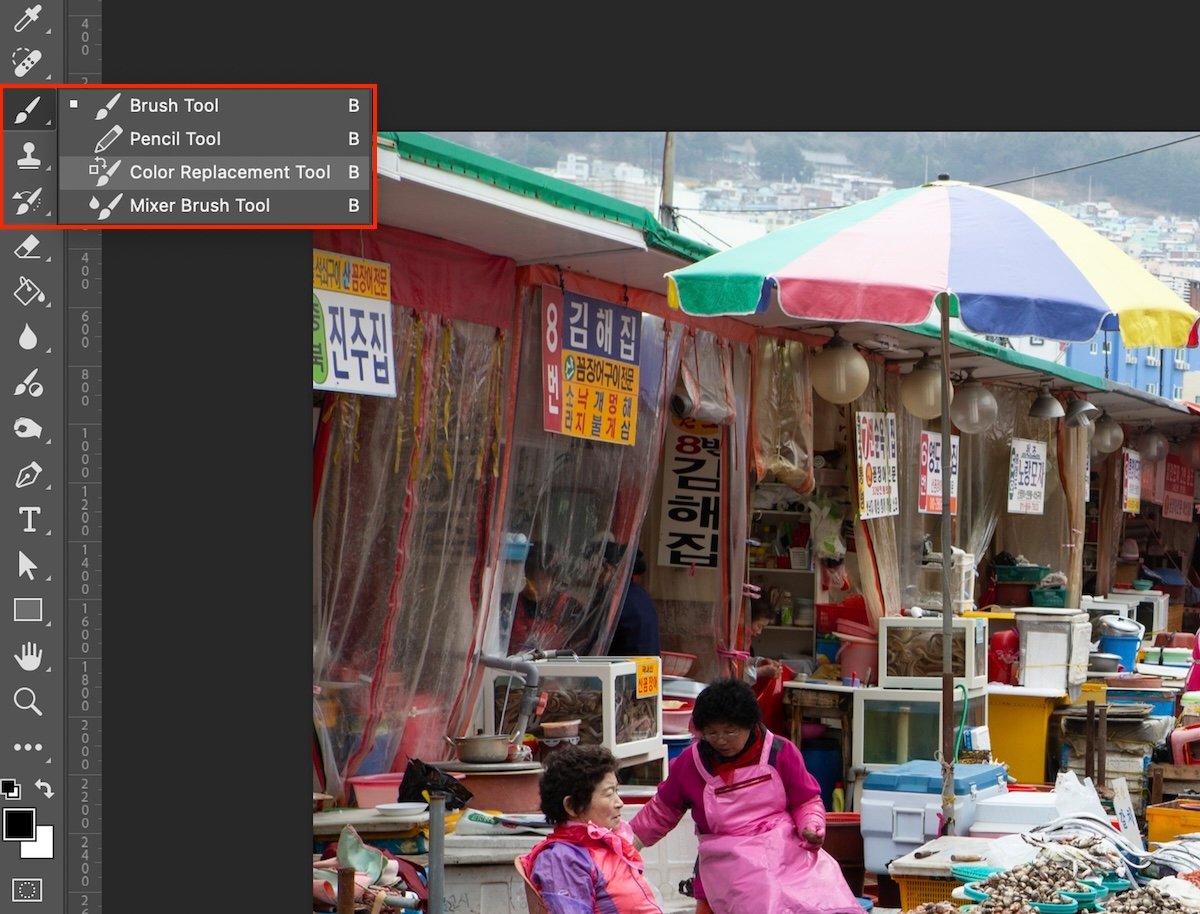The image size is (1200, 914).
Task: Select the History Brush tool
Action: point(29,200)
